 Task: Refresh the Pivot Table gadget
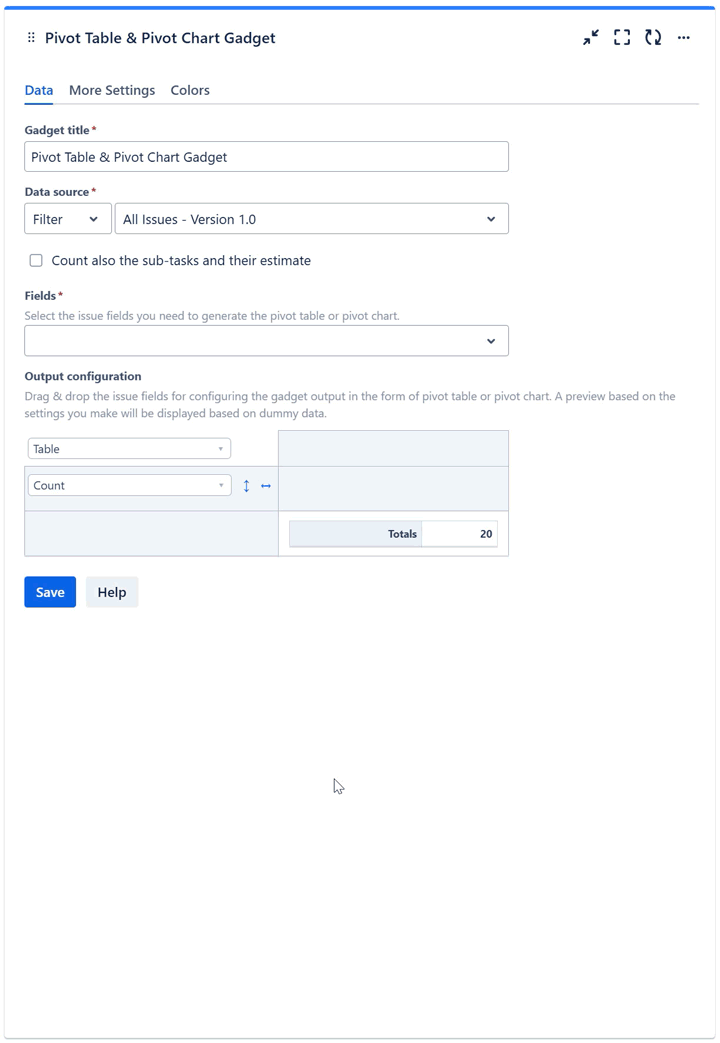[653, 38]
